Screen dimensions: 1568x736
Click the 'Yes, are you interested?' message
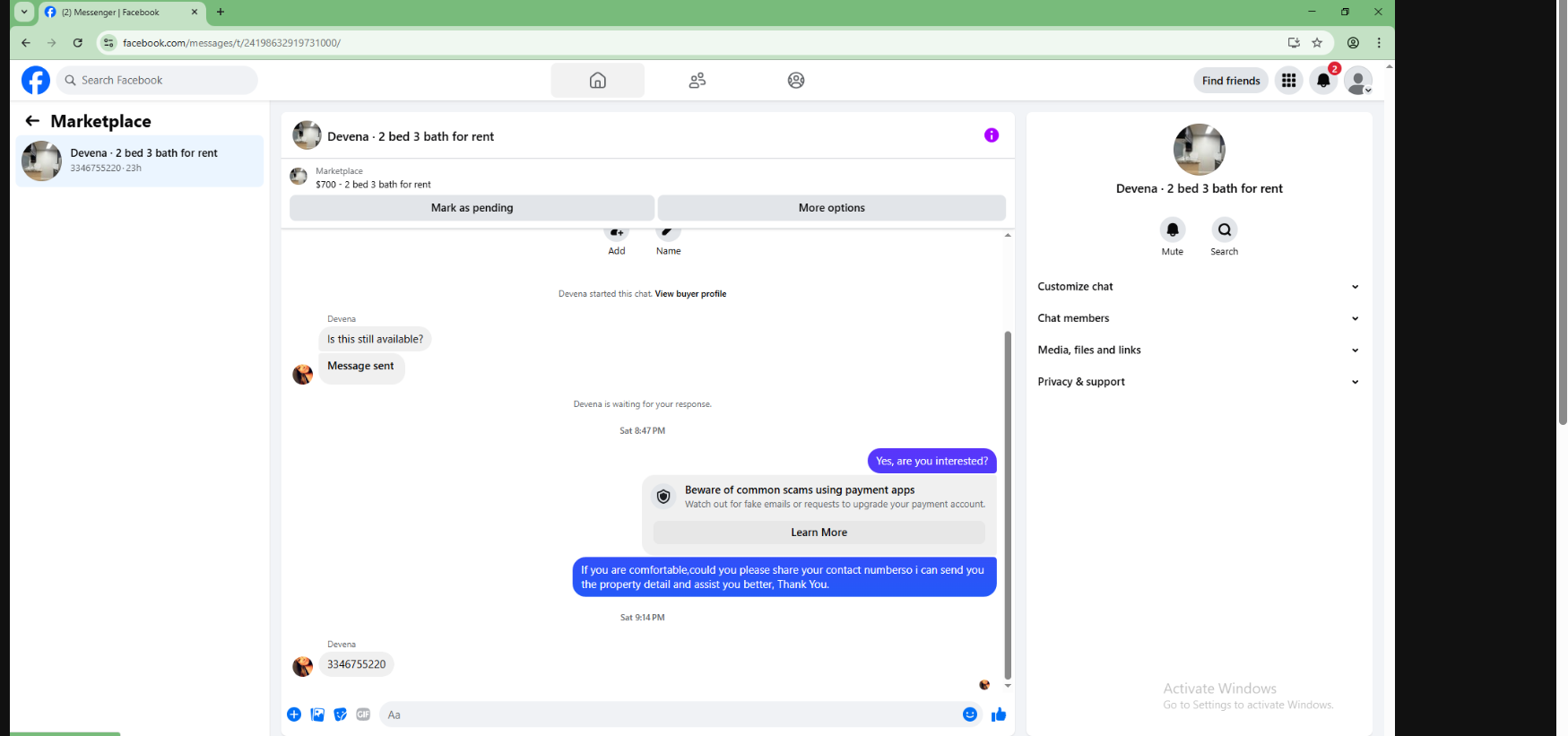[x=931, y=461]
